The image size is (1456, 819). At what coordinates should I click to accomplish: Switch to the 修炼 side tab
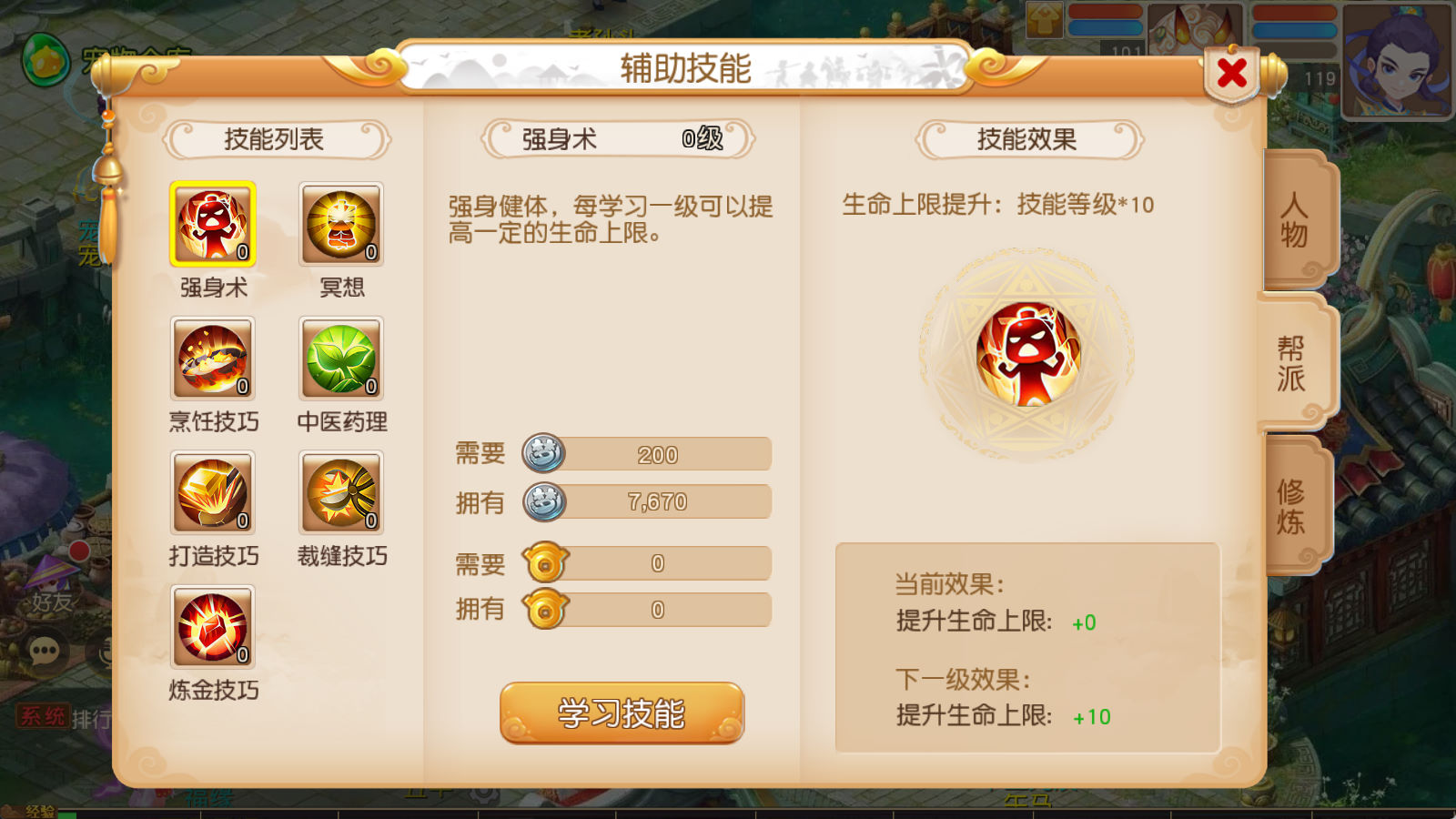point(1292,506)
